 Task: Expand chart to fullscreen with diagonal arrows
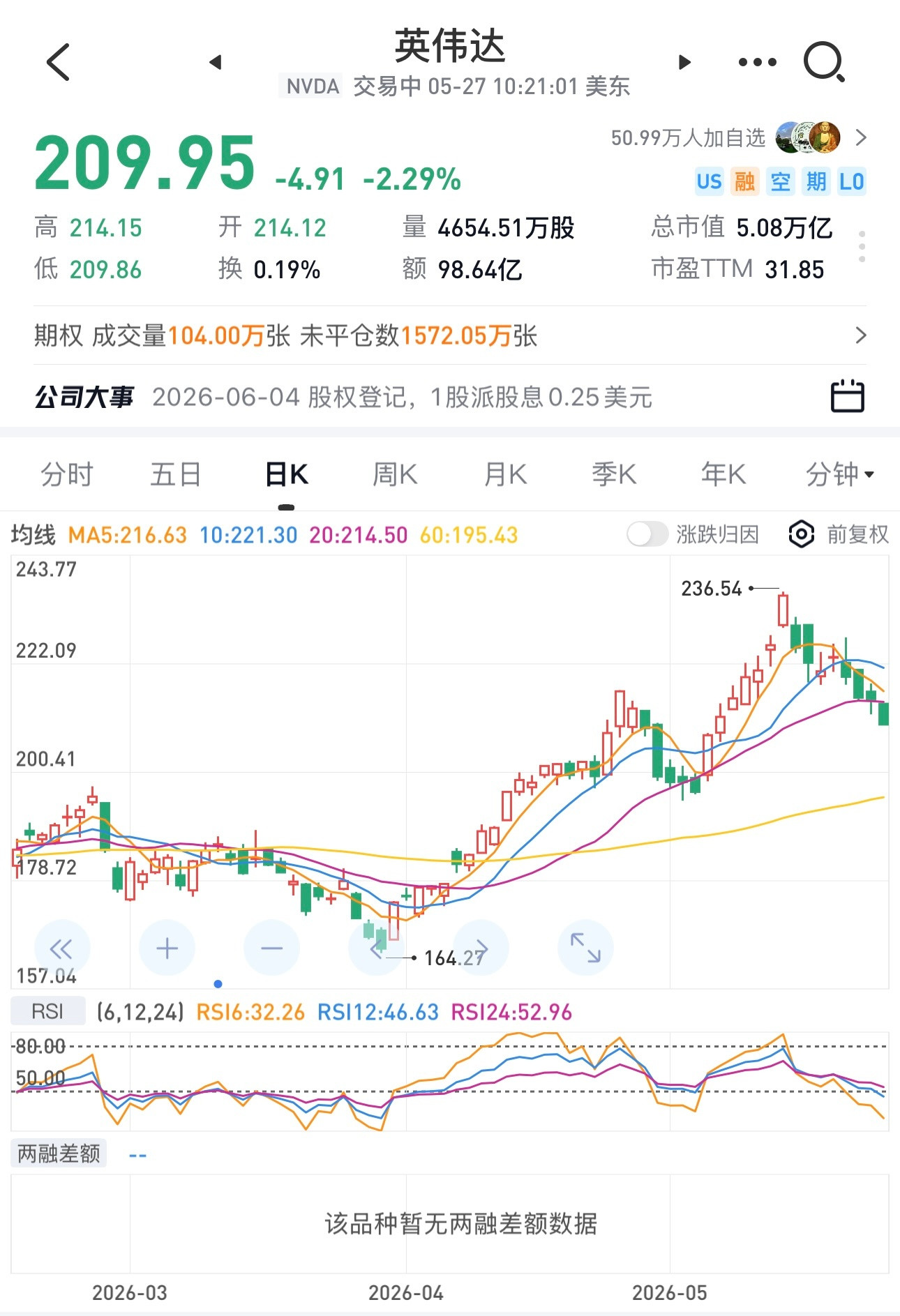click(585, 948)
